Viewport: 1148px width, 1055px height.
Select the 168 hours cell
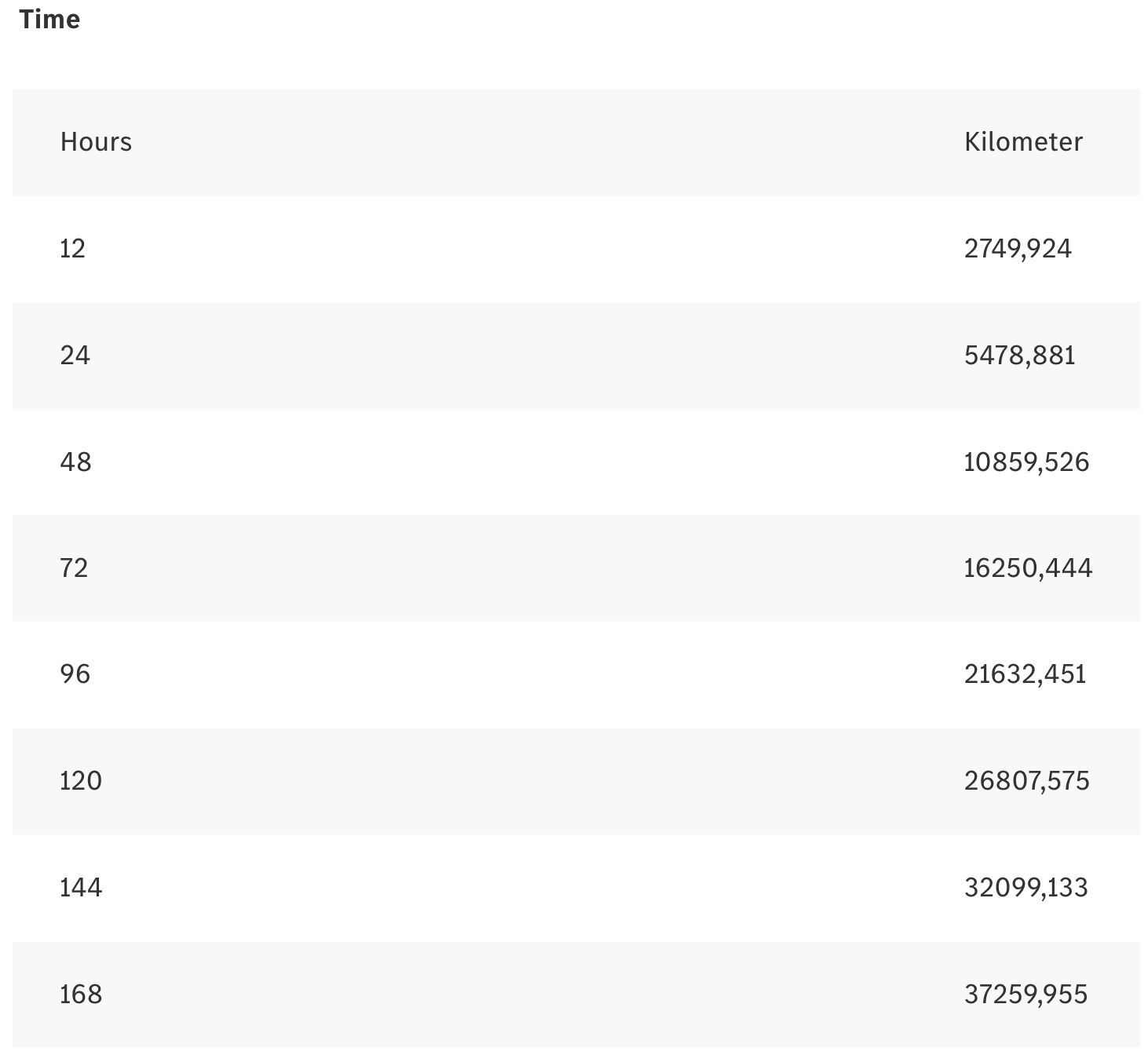[x=81, y=995]
